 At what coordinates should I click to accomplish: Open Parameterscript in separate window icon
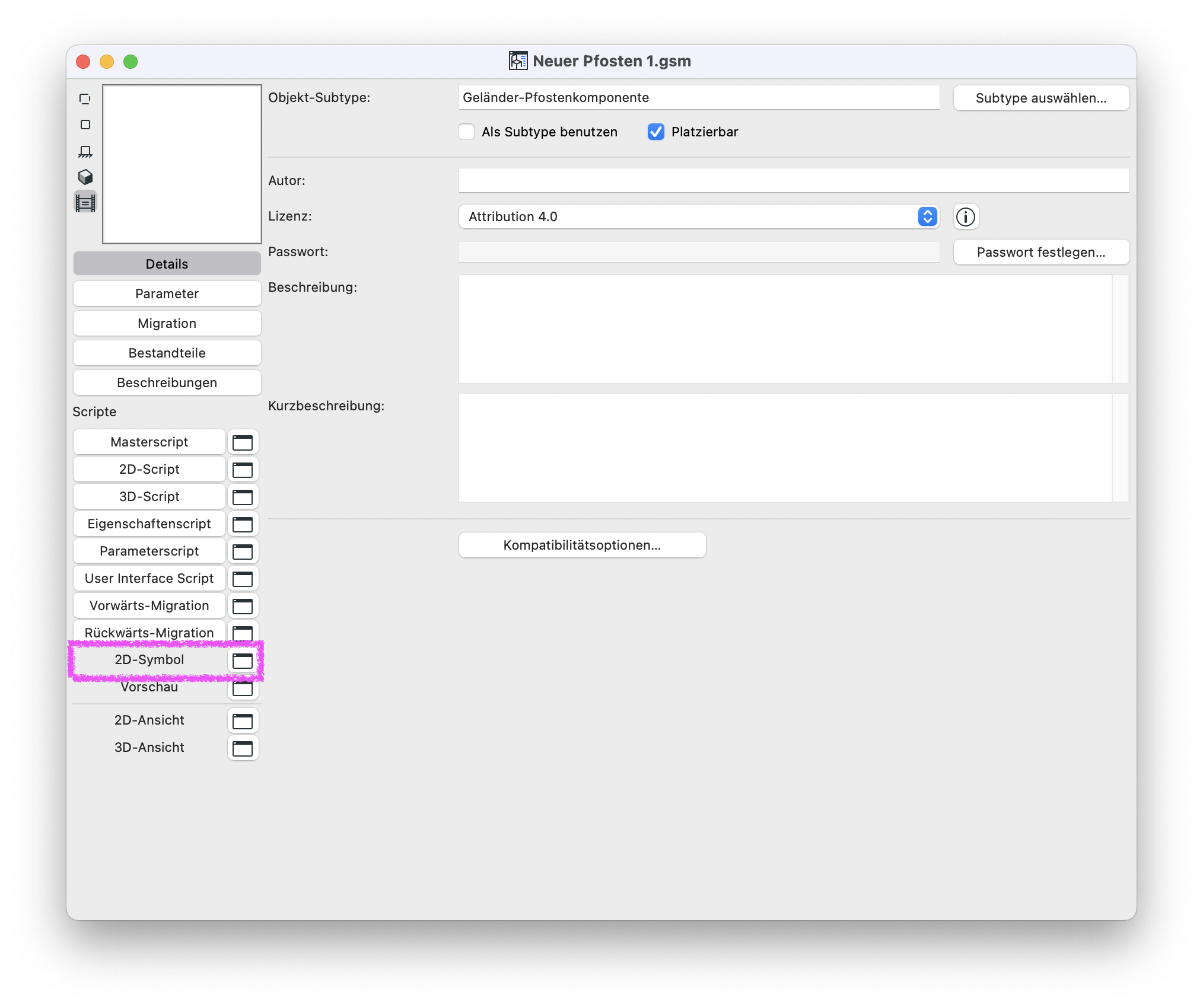click(243, 551)
